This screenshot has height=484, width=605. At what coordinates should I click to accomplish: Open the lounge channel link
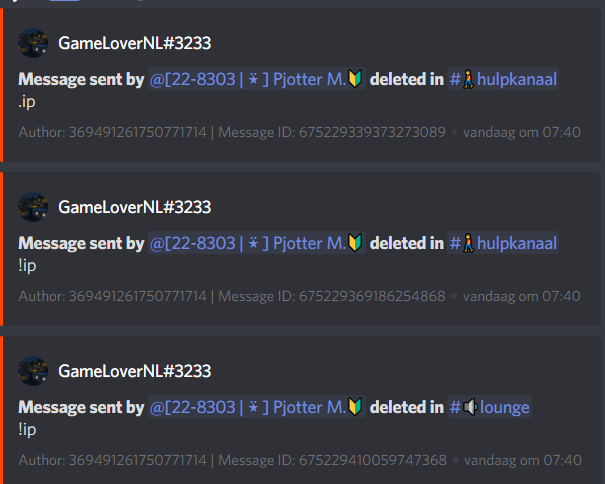point(489,407)
